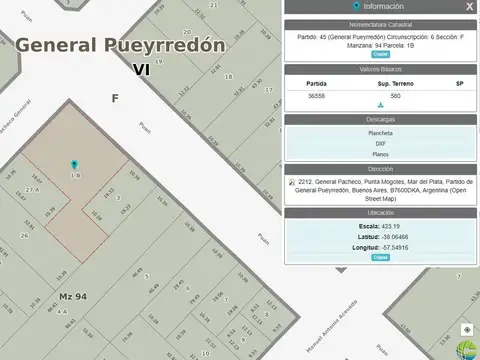Copy the Ubicación coordinates with Copiar

(380, 257)
